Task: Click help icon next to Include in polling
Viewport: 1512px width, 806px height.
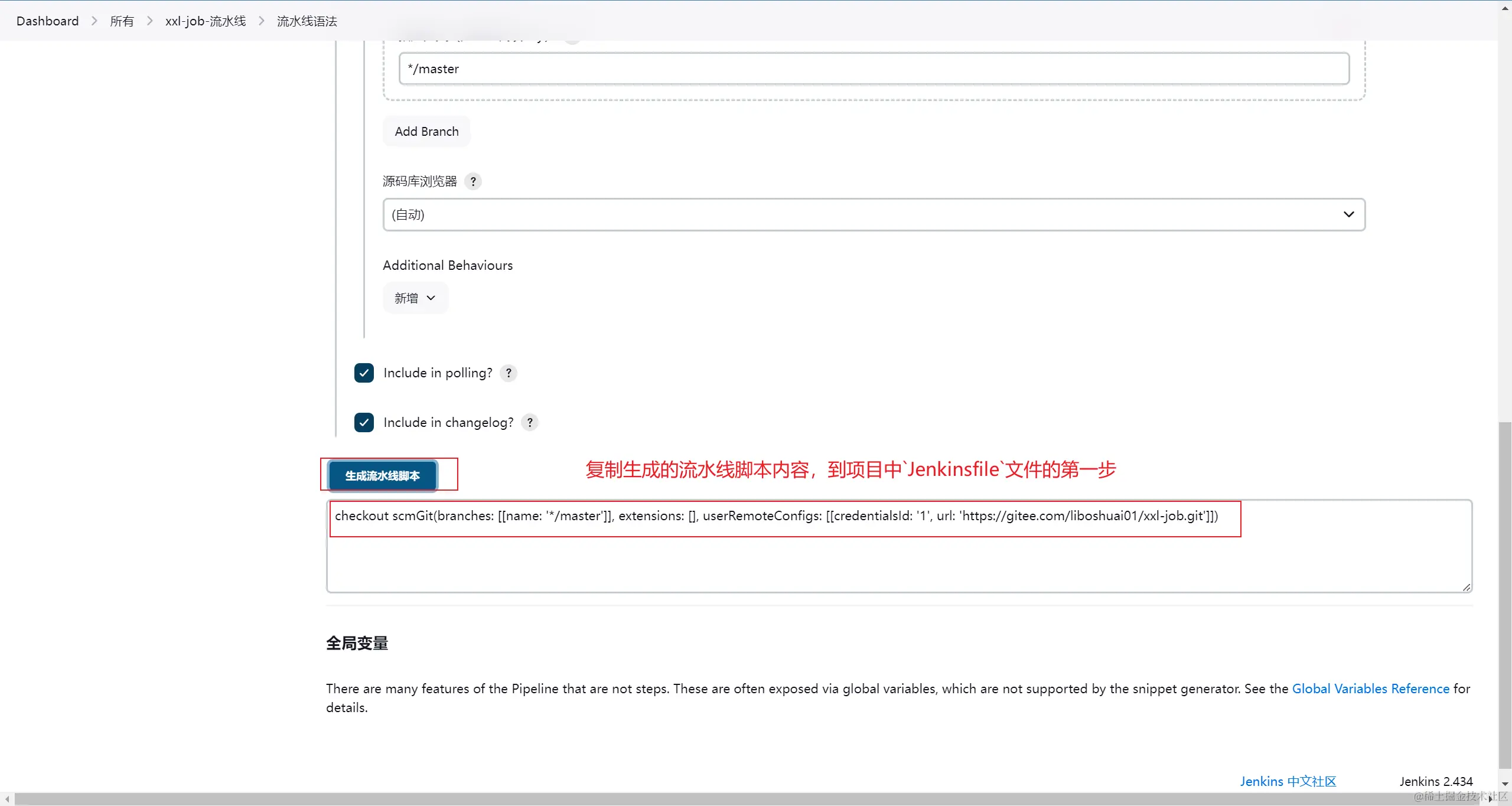Action: click(x=509, y=373)
